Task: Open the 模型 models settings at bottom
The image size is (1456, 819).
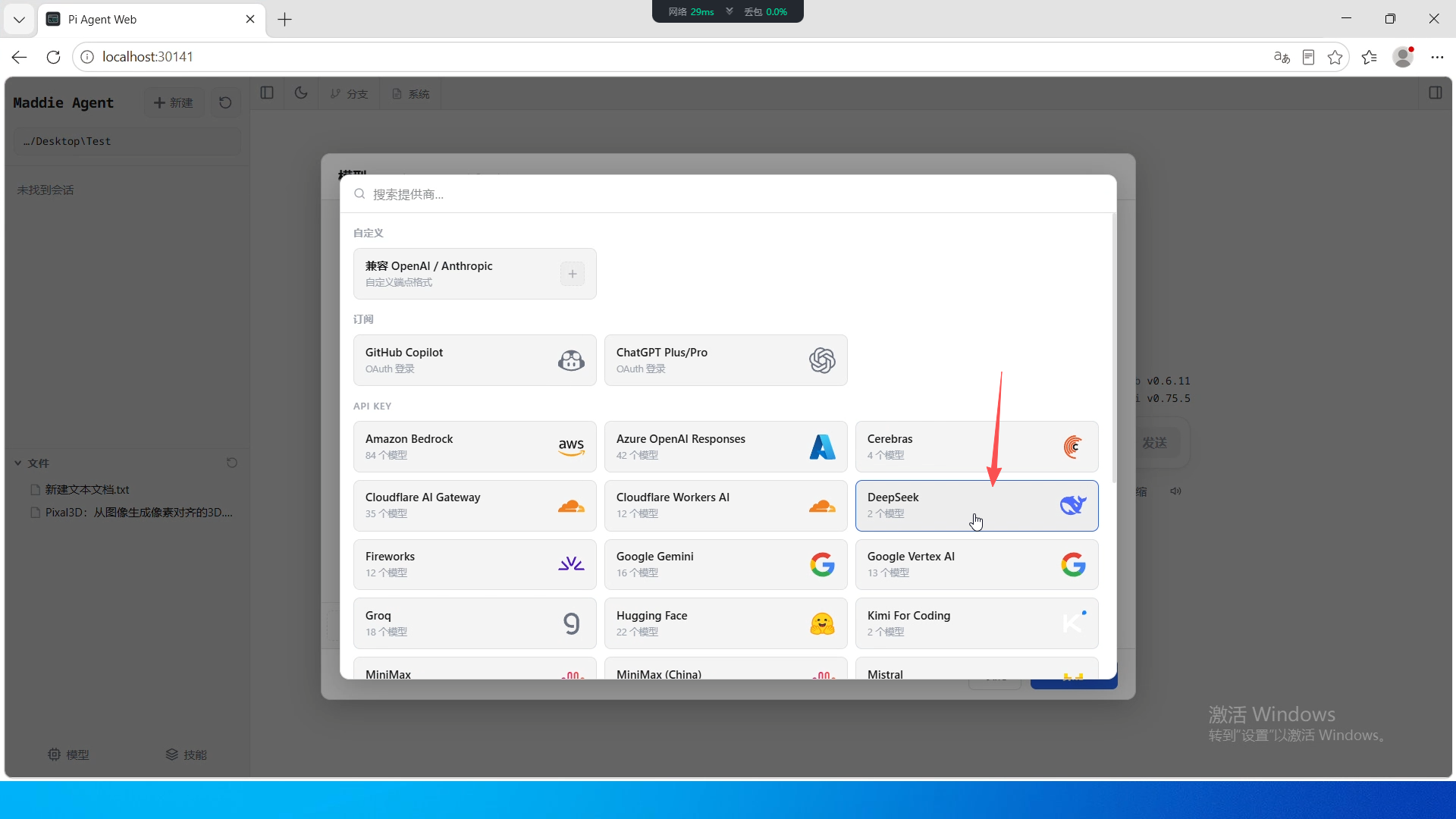Action: 68,755
